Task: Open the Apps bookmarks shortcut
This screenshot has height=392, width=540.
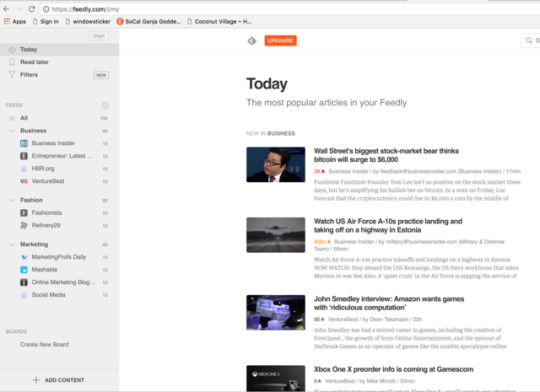Action: tap(15, 21)
